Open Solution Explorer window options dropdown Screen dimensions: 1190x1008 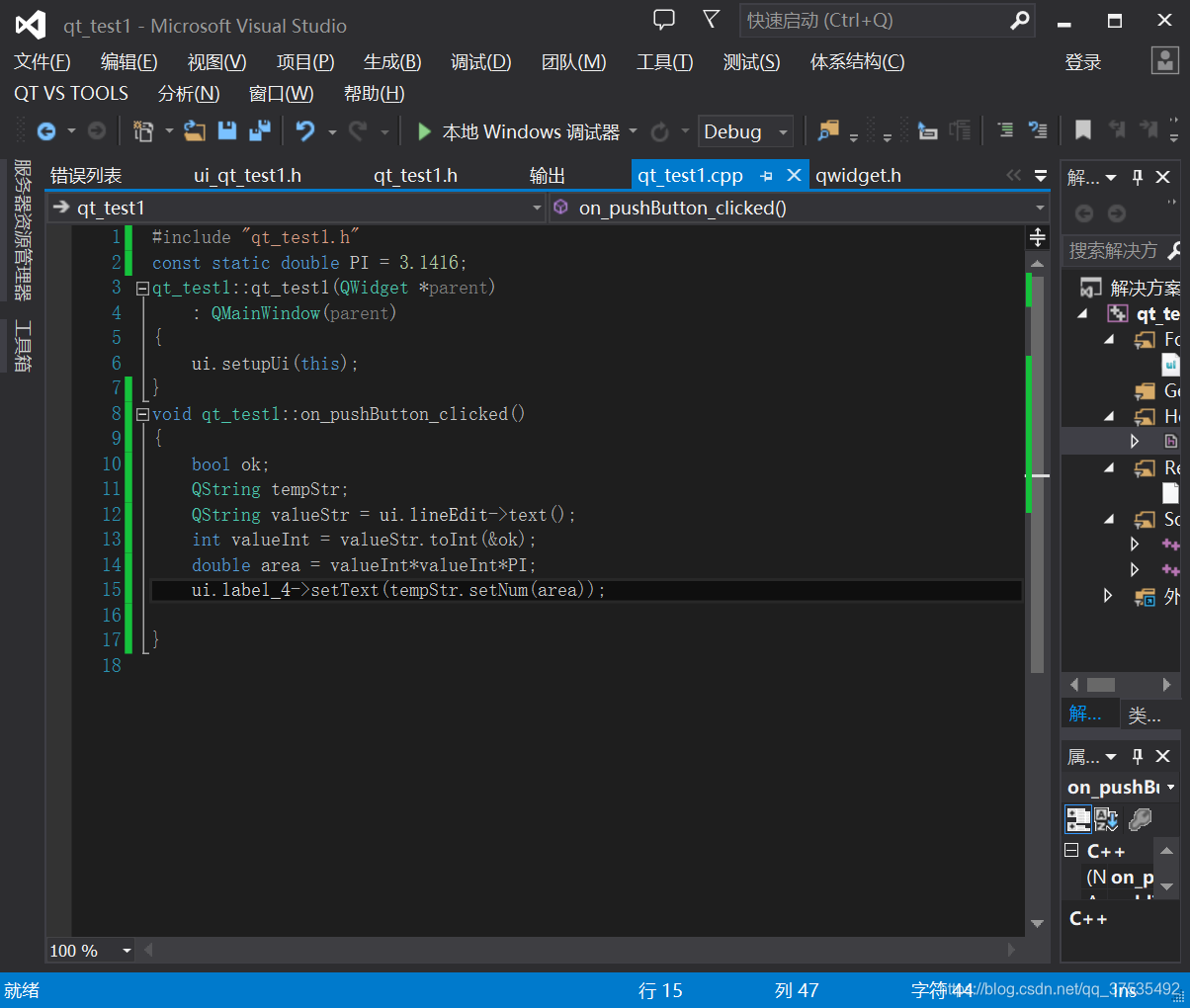[1111, 178]
